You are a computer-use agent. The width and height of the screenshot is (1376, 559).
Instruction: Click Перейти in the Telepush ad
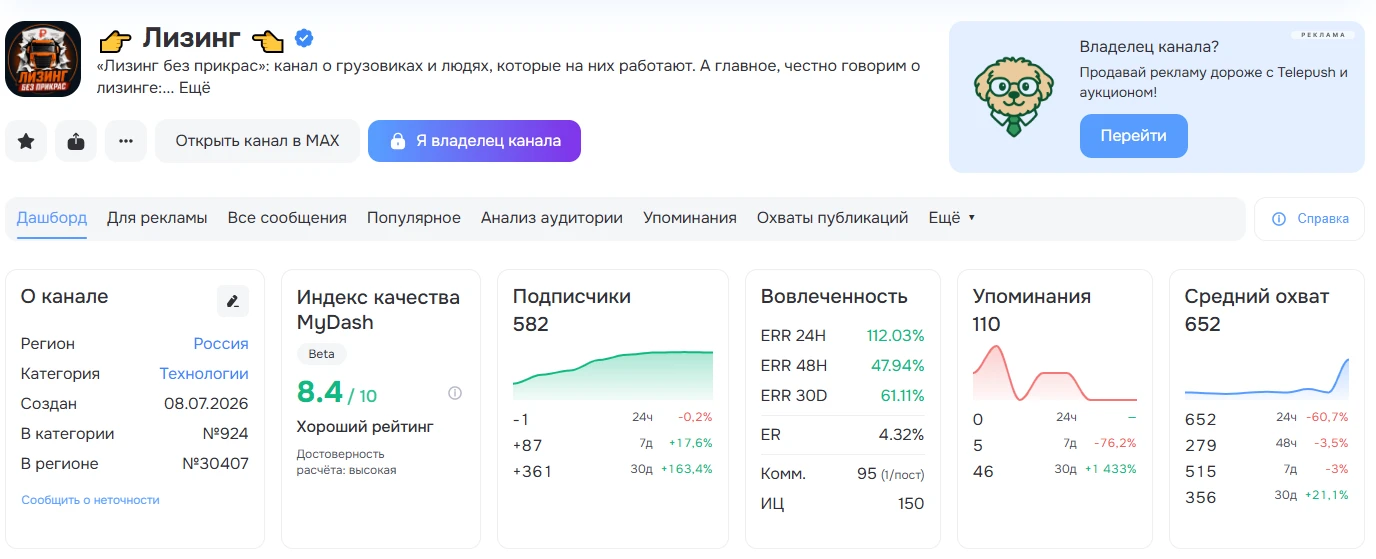coord(1133,136)
